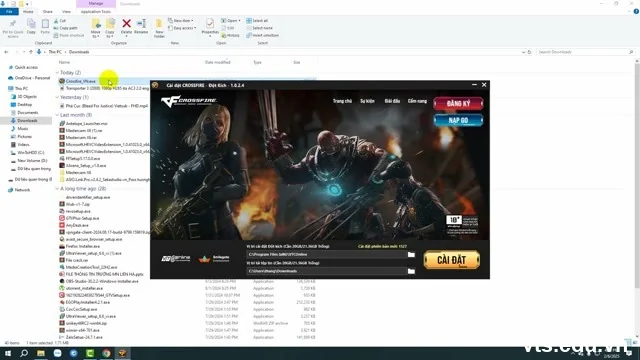Collapse the Today (2) group
Image resolution: width=640 pixels, height=360 pixels.
click(57, 72)
